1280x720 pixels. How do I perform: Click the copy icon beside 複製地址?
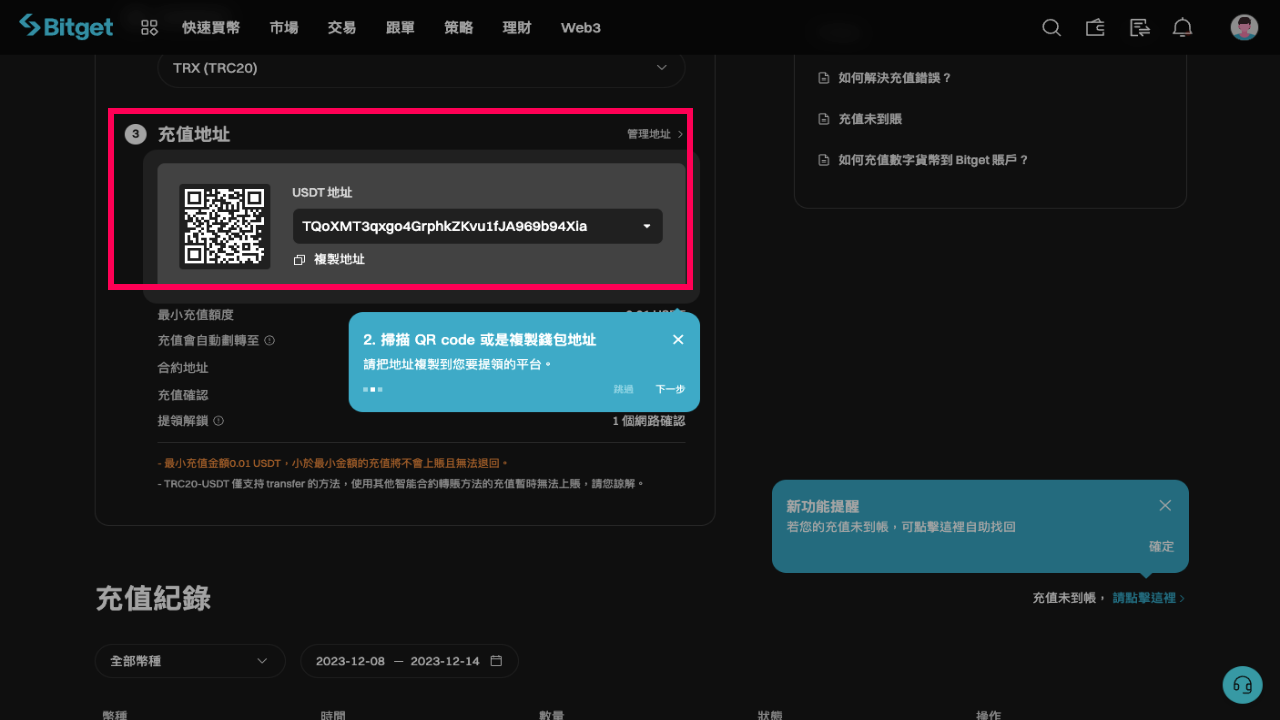pyautogui.click(x=299, y=260)
